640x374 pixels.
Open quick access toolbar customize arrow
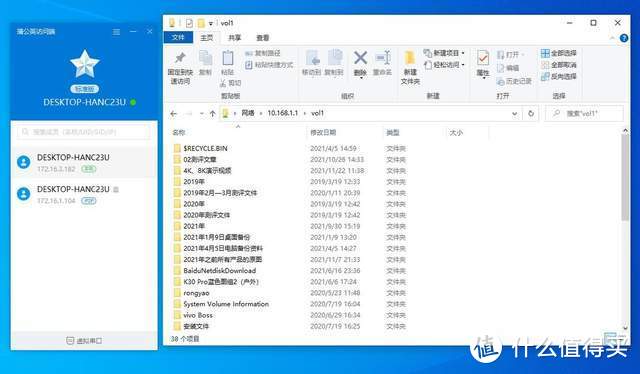click(x=211, y=23)
